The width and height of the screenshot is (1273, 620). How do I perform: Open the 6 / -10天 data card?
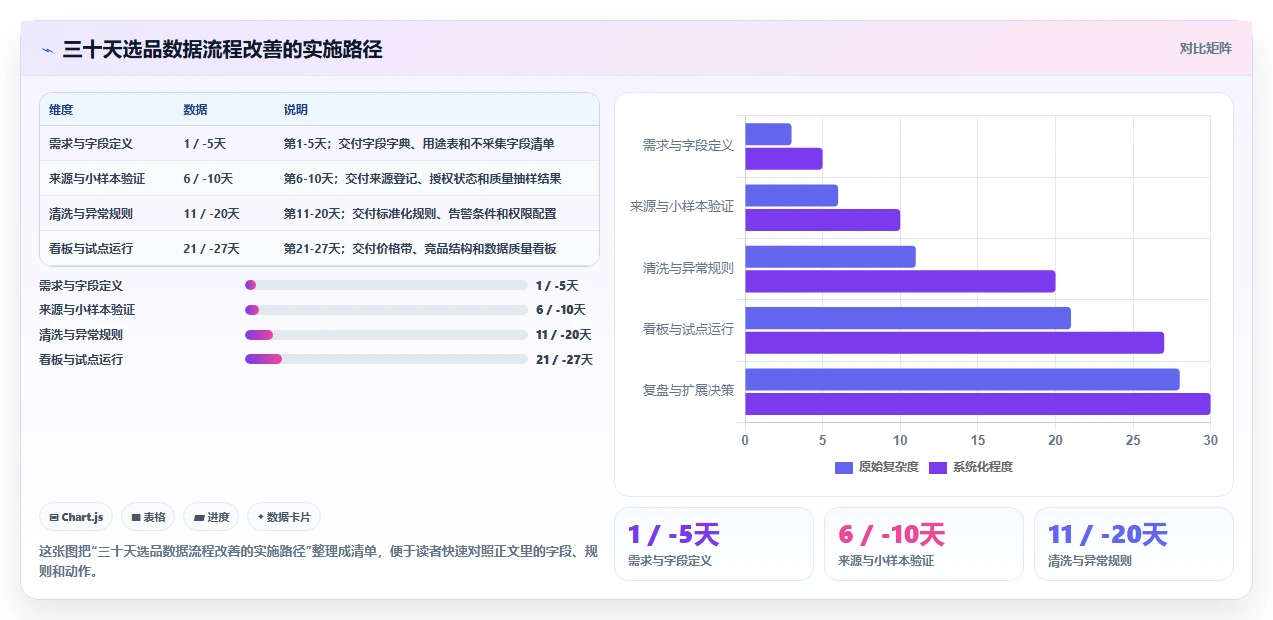point(924,544)
